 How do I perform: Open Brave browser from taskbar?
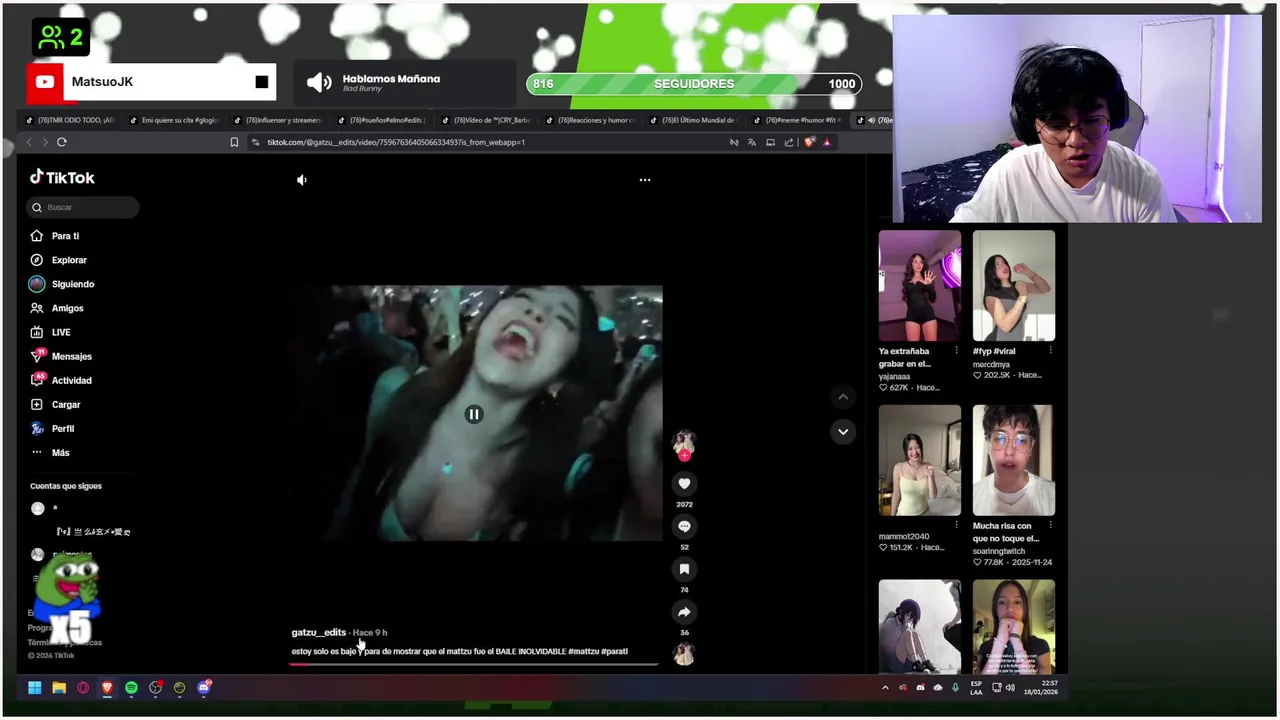click(107, 688)
